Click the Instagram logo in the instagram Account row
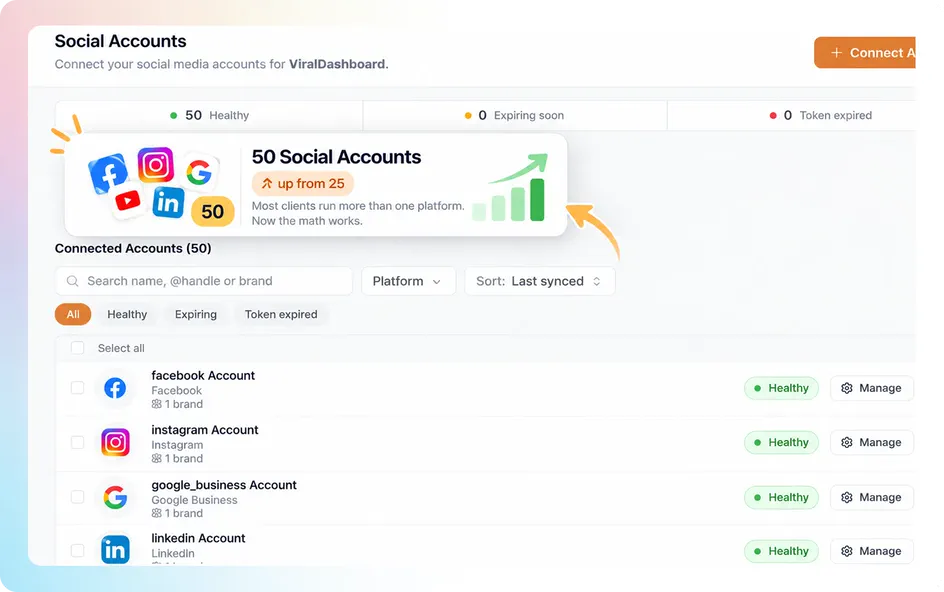The image size is (944, 592). coord(115,442)
